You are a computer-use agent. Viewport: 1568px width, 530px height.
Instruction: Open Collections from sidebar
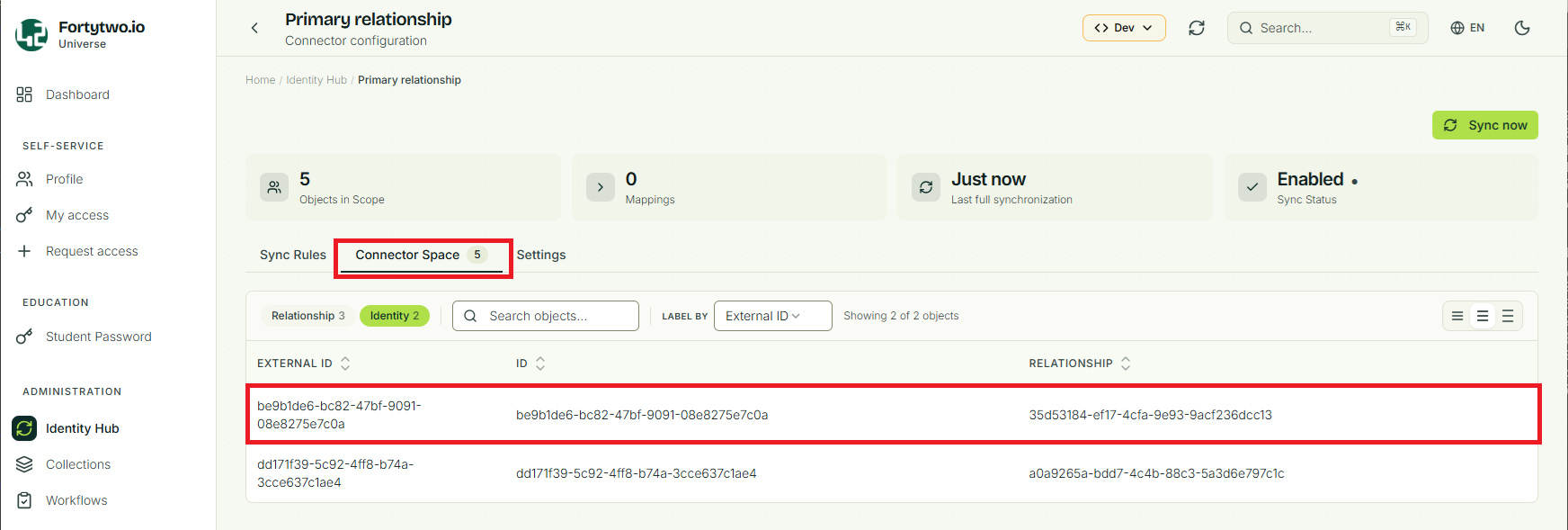pyautogui.click(x=78, y=464)
